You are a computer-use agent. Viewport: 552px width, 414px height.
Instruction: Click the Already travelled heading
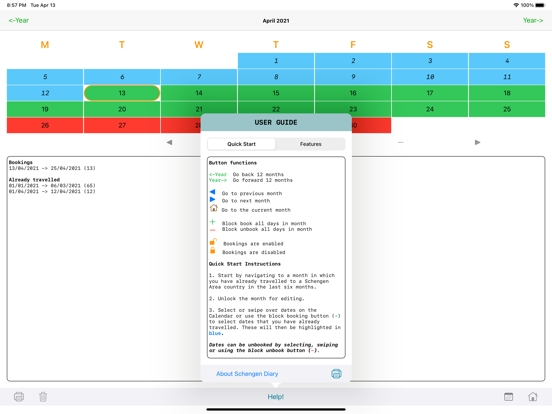point(34,180)
